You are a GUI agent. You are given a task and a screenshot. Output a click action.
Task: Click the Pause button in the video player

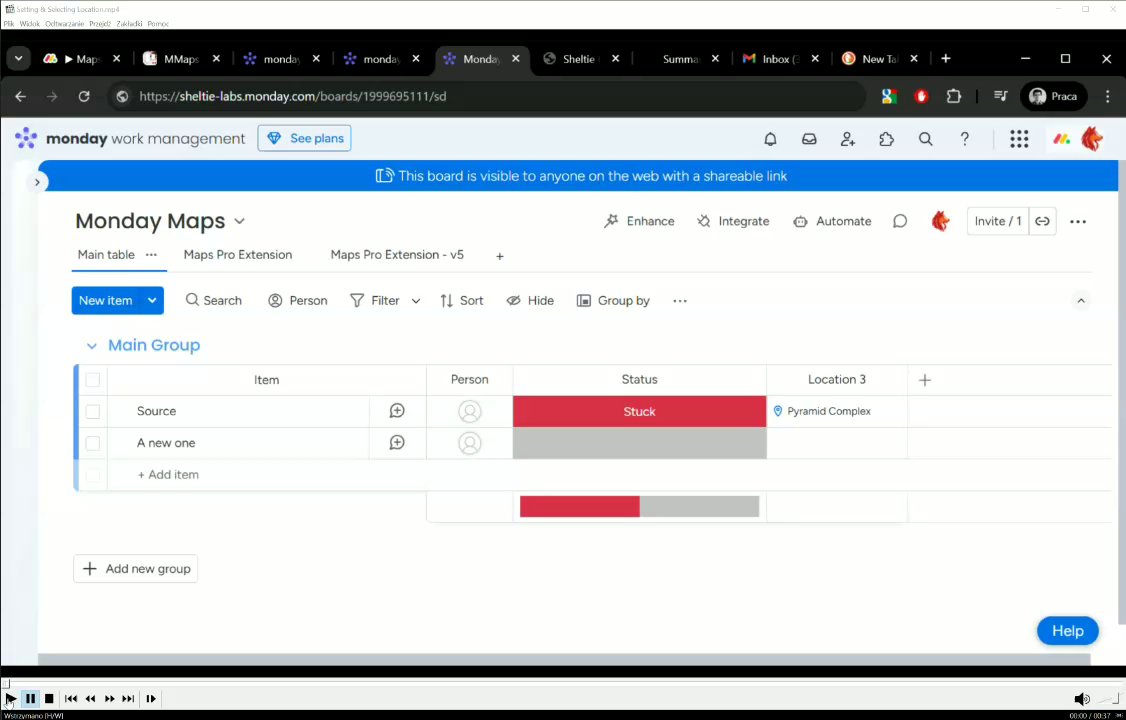point(30,698)
